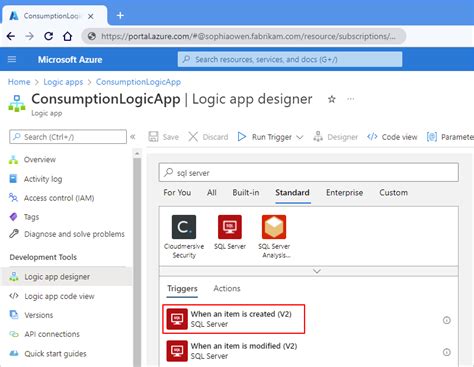Select the Enterprise tab
Image resolution: width=474 pixels, height=367 pixels.
pyautogui.click(x=344, y=193)
